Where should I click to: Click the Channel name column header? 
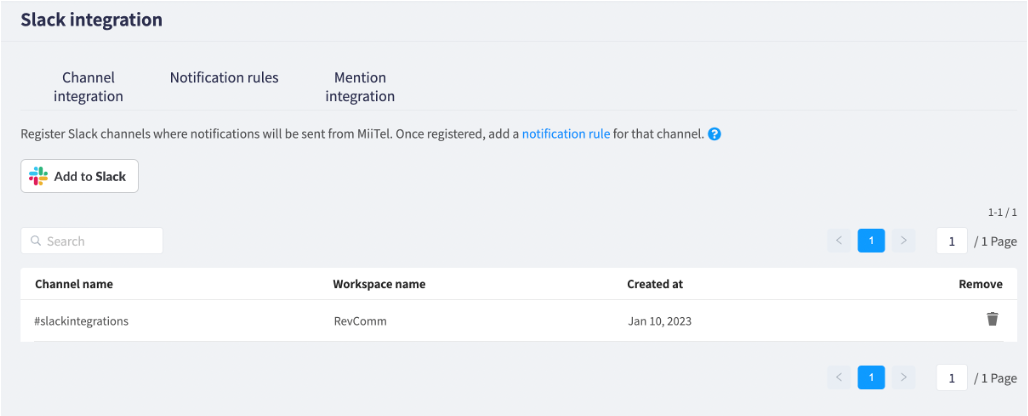(x=73, y=284)
